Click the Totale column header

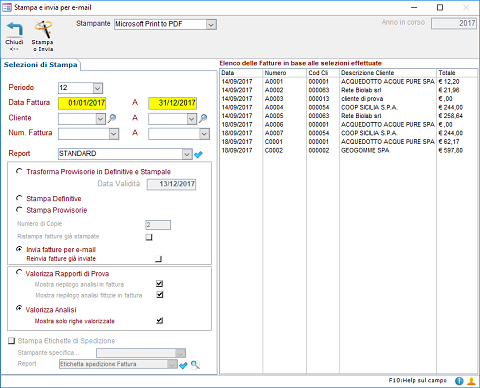457,73
